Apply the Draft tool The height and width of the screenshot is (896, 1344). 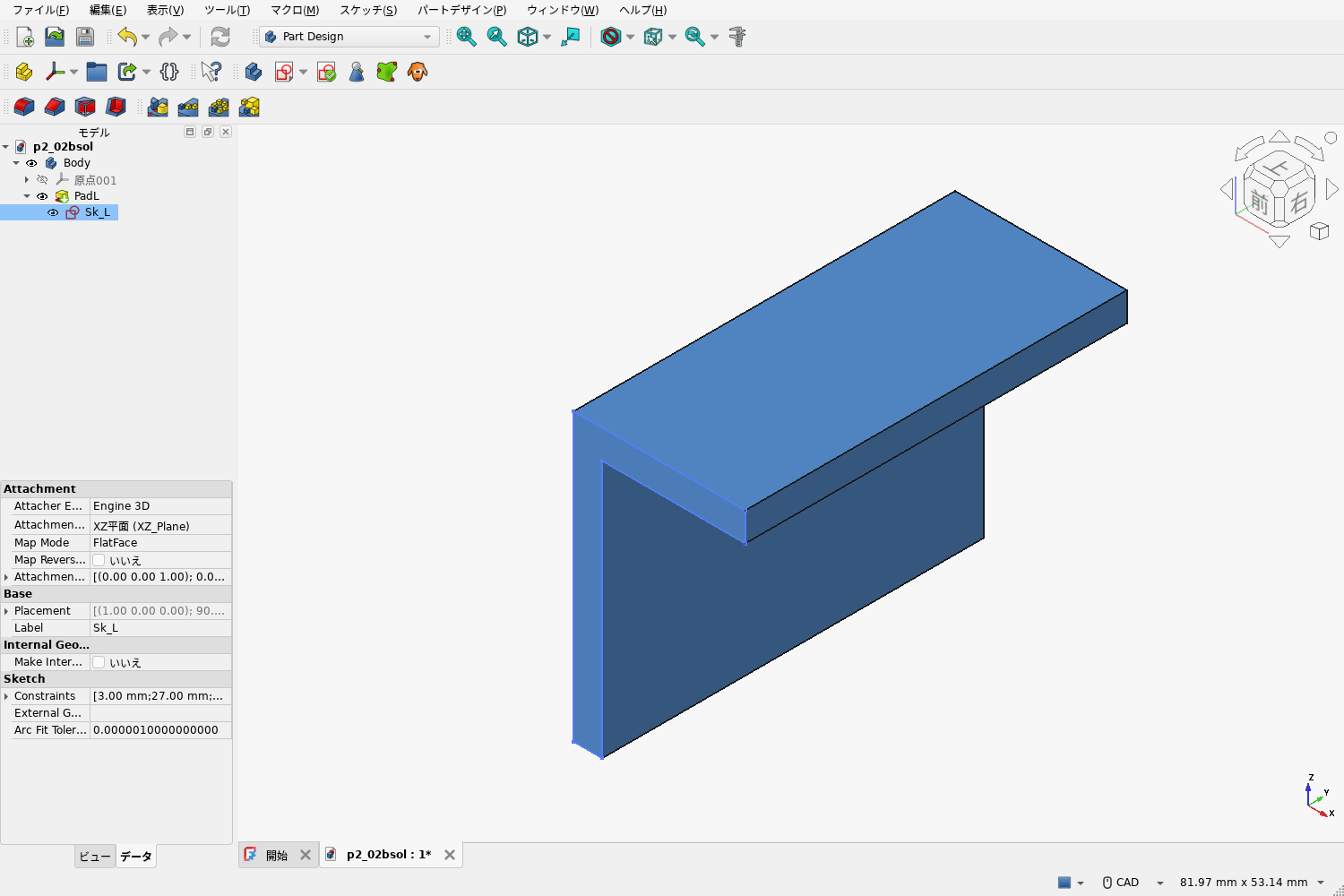pyautogui.click(x=85, y=107)
